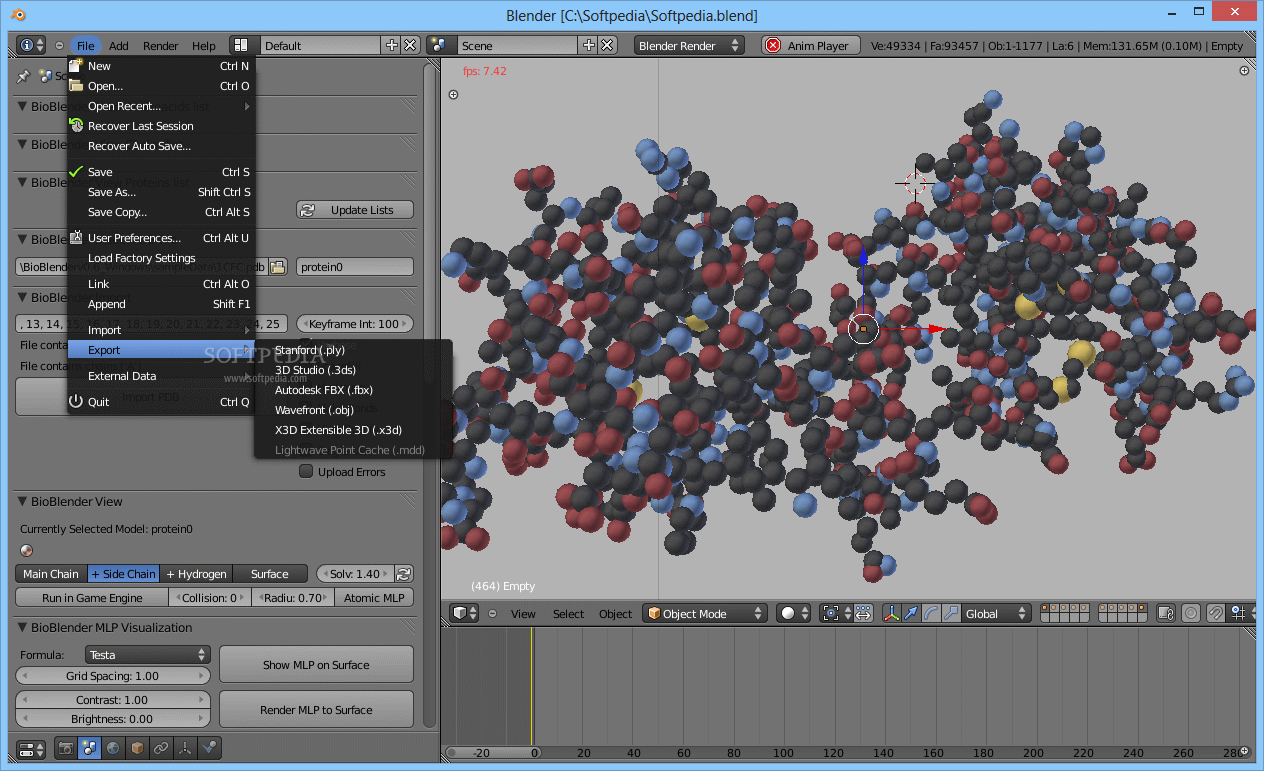Select the Surface view mode
The width and height of the screenshot is (1264, 771).
(x=269, y=574)
